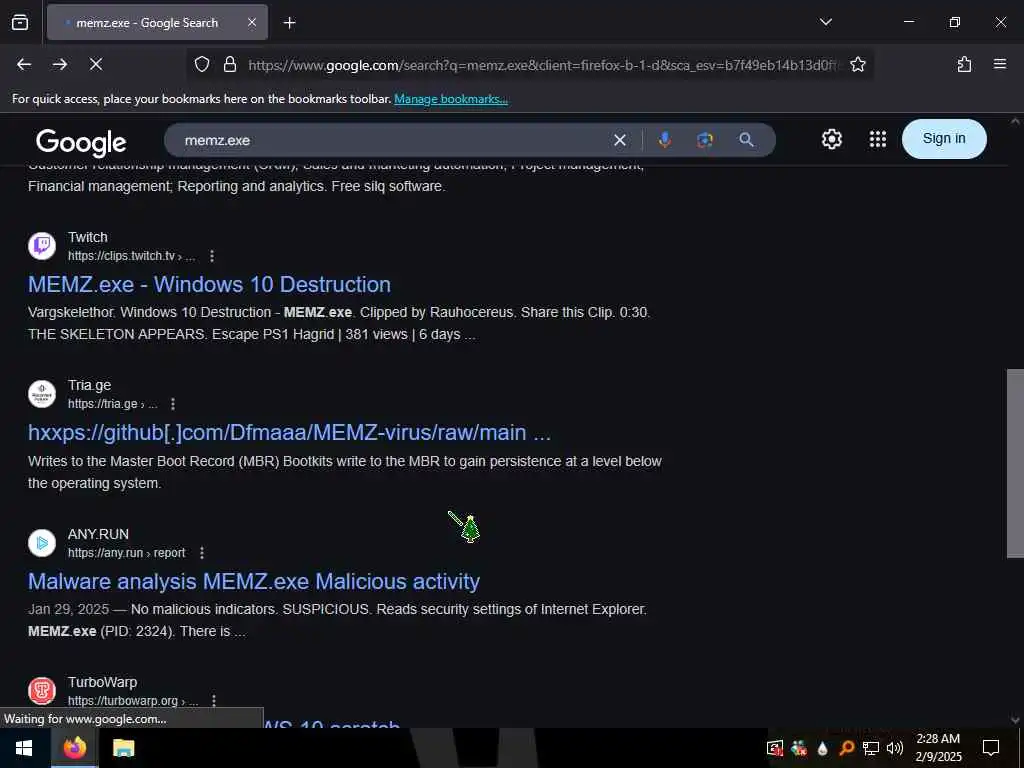Open Firefox View from the tab strip icon
This screenshot has width=1024, height=768.
(20, 22)
